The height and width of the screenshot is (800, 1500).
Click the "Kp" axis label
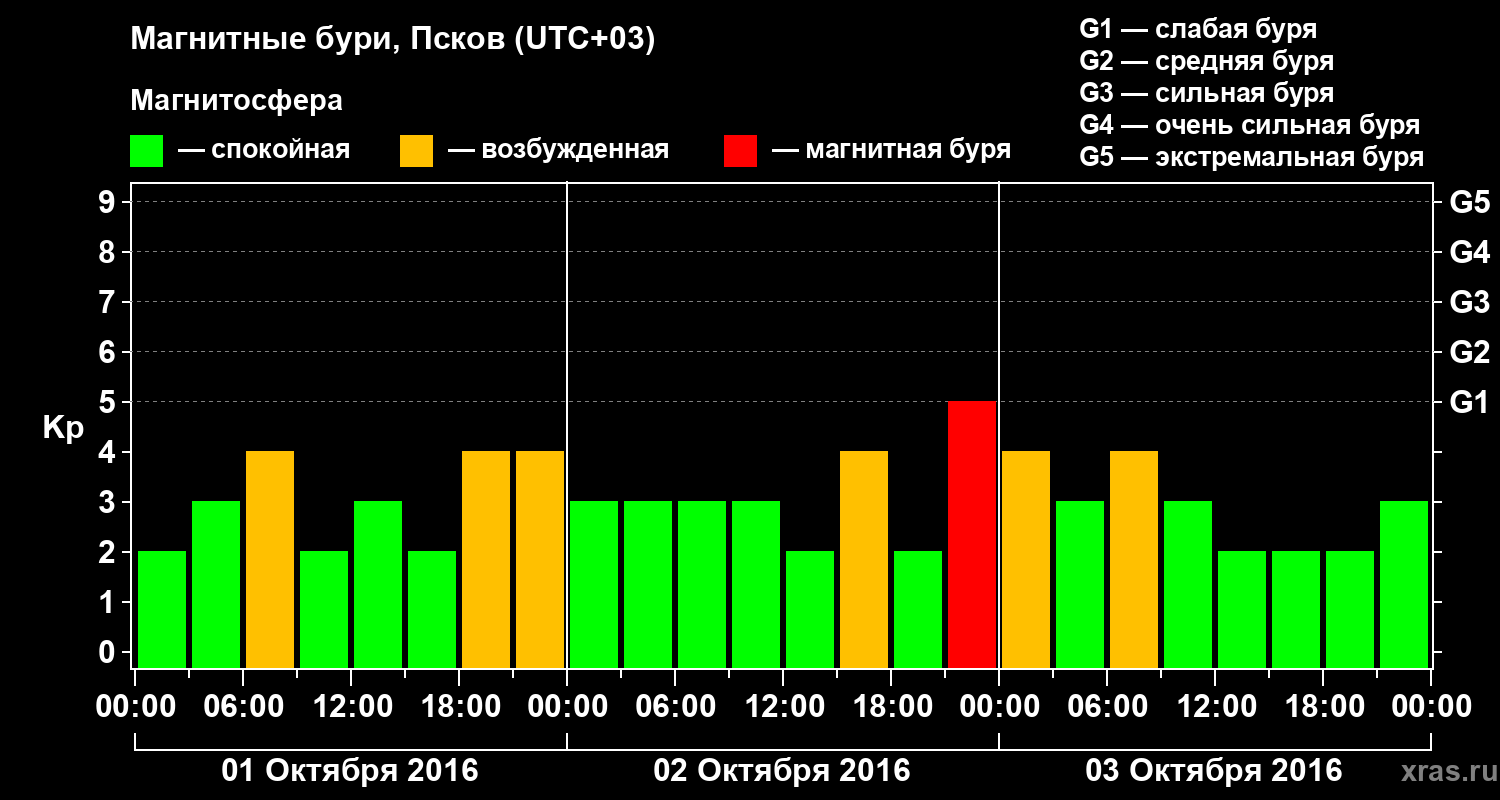(63, 429)
